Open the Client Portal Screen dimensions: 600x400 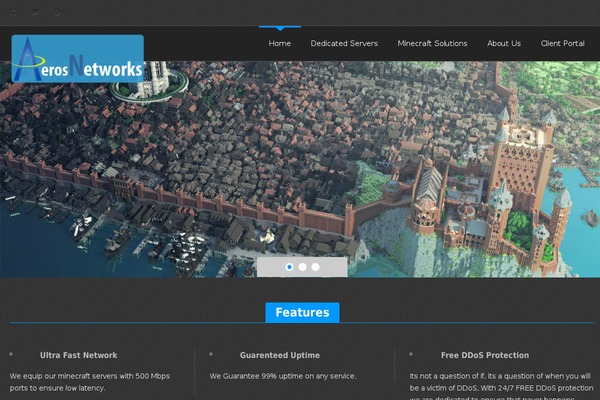[562, 44]
